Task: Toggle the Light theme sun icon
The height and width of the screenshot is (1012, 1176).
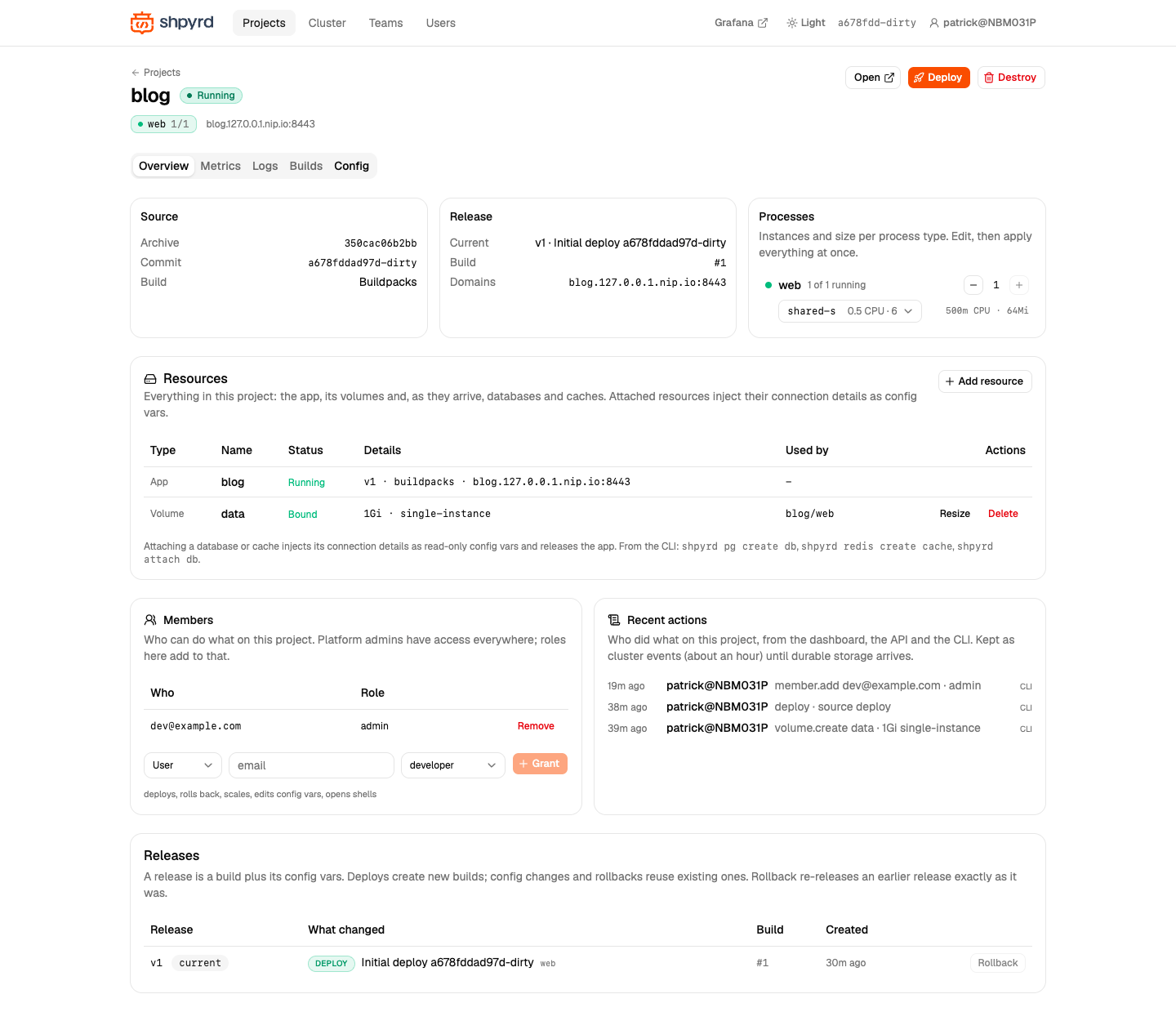Action: click(x=791, y=23)
